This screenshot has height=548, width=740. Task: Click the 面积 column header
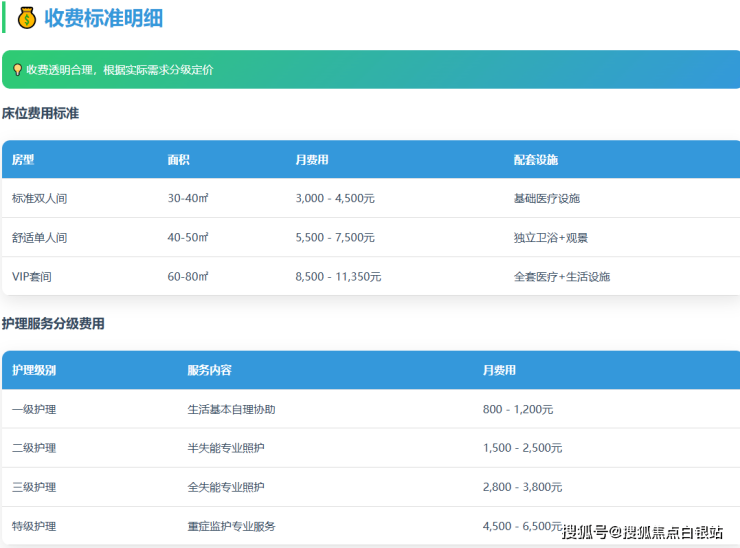(179, 160)
